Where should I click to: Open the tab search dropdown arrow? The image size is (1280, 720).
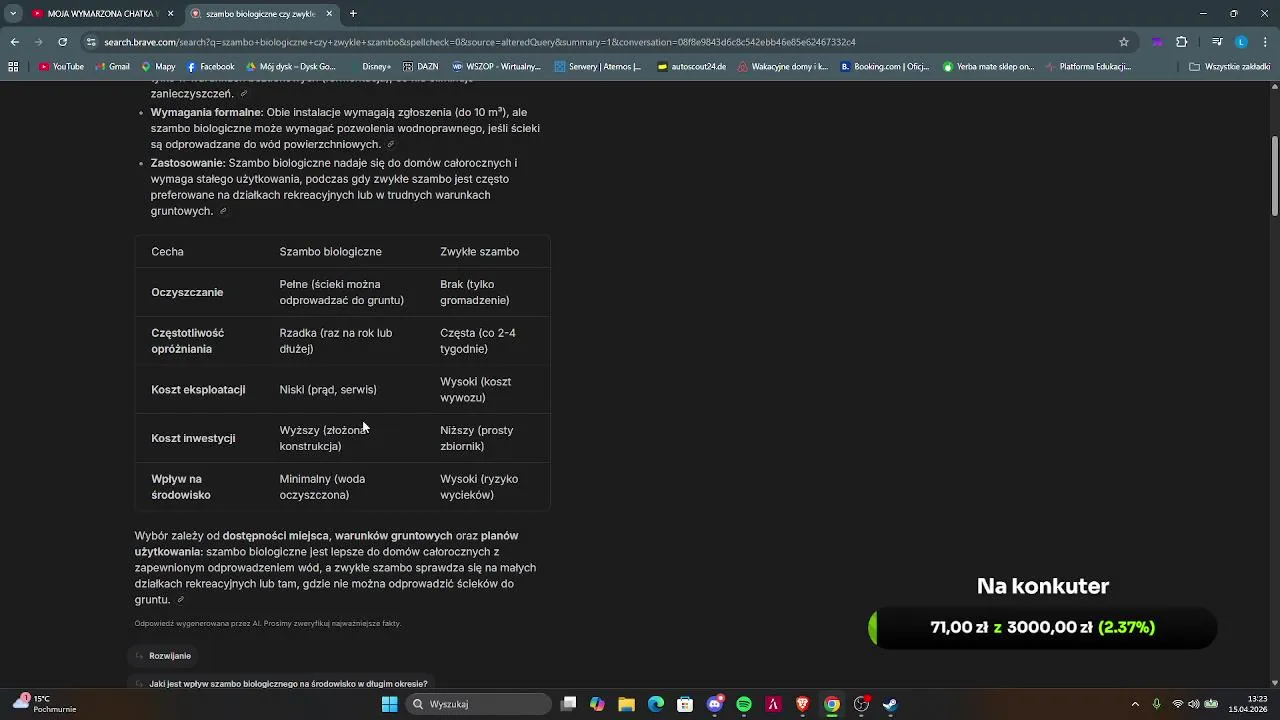13,14
